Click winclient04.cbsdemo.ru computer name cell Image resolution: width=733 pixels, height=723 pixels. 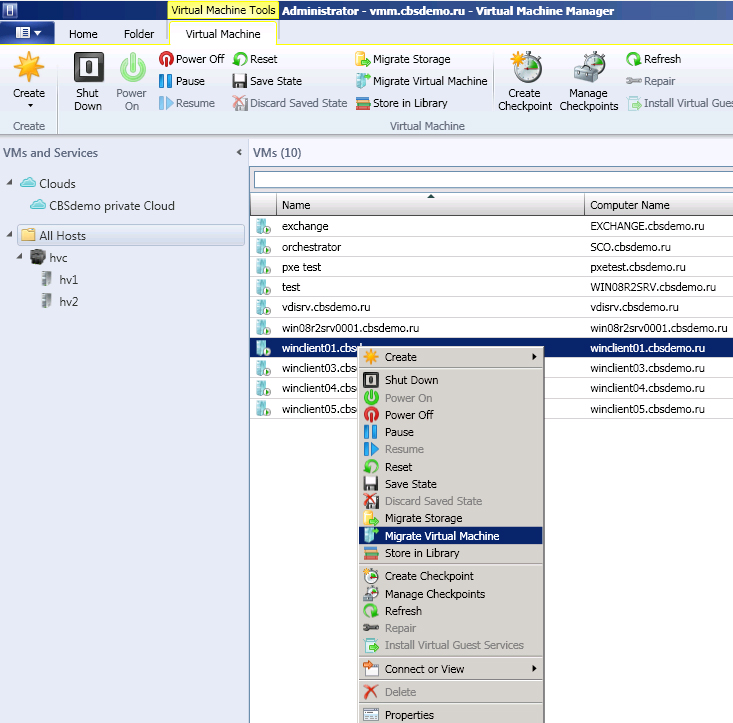(647, 388)
